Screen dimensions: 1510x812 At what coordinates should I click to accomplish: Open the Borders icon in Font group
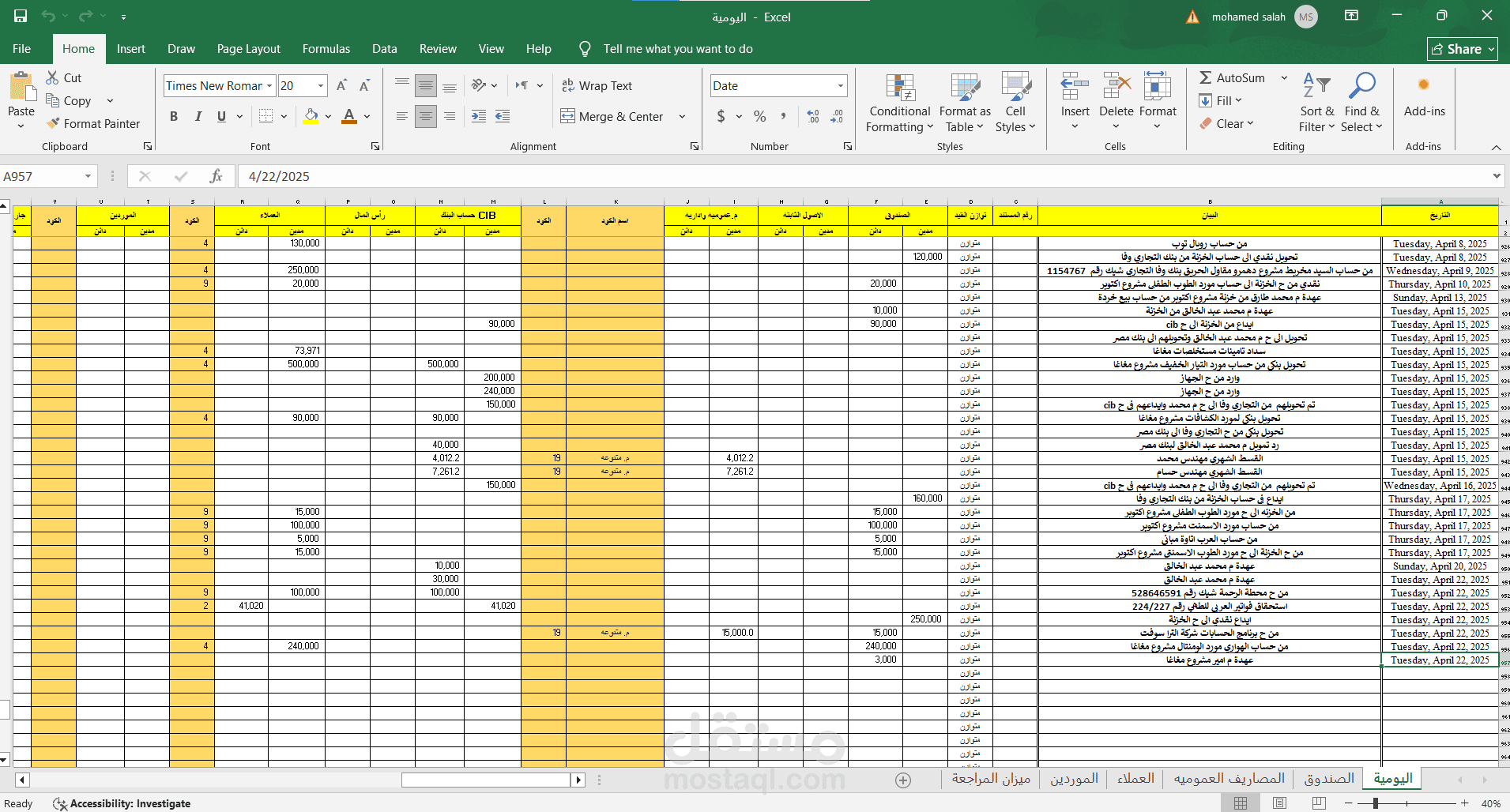pyautogui.click(x=266, y=116)
